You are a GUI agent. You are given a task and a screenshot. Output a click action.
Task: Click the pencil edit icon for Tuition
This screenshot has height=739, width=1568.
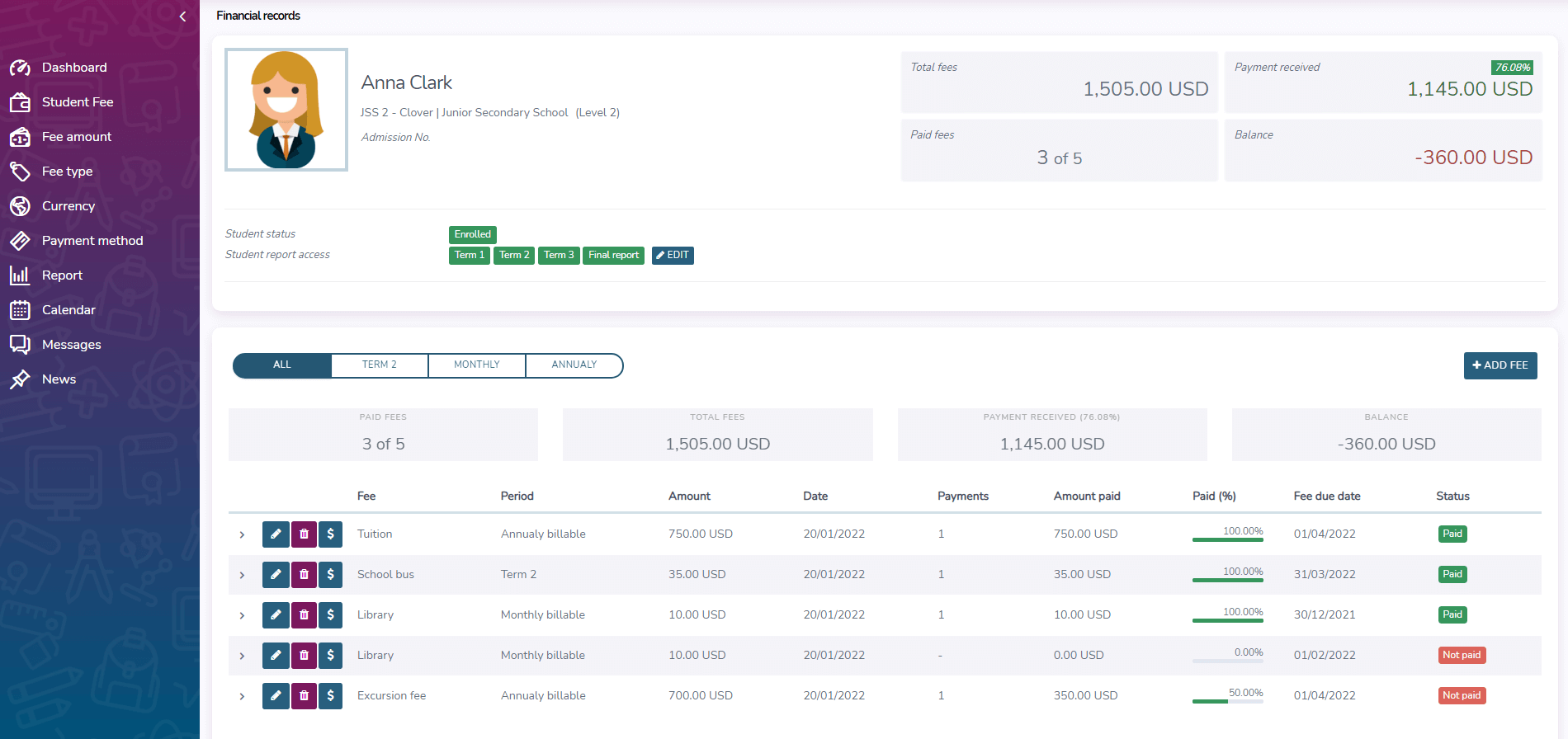[276, 534]
